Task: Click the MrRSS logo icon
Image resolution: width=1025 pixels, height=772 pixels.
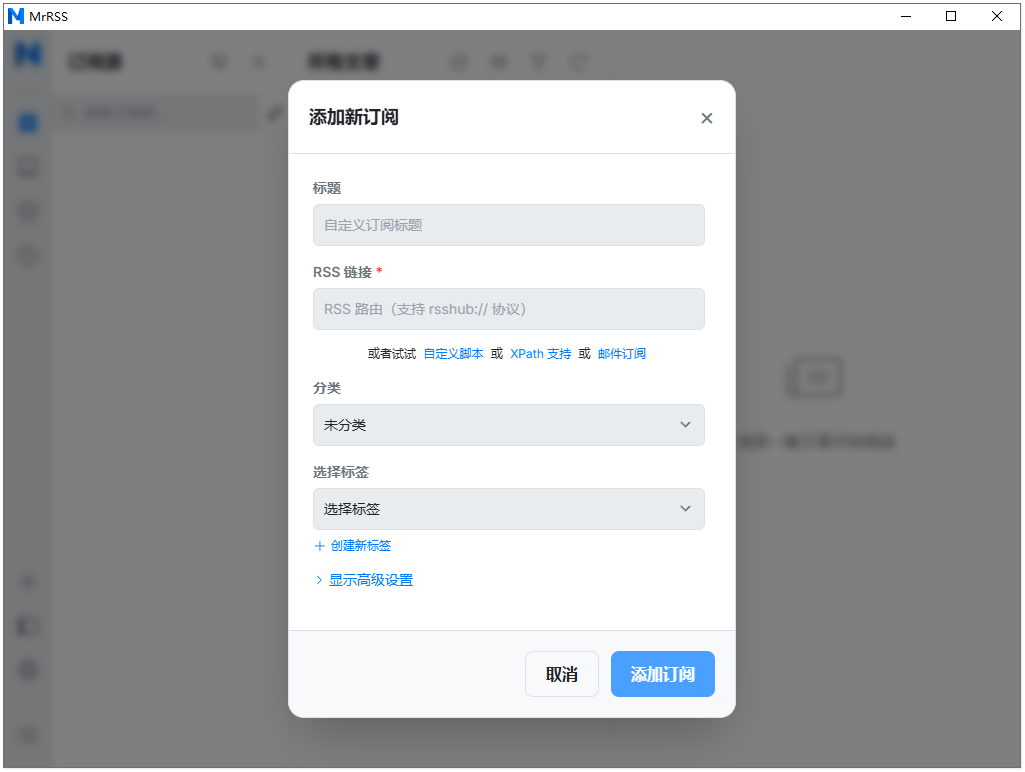Action: (x=27, y=56)
